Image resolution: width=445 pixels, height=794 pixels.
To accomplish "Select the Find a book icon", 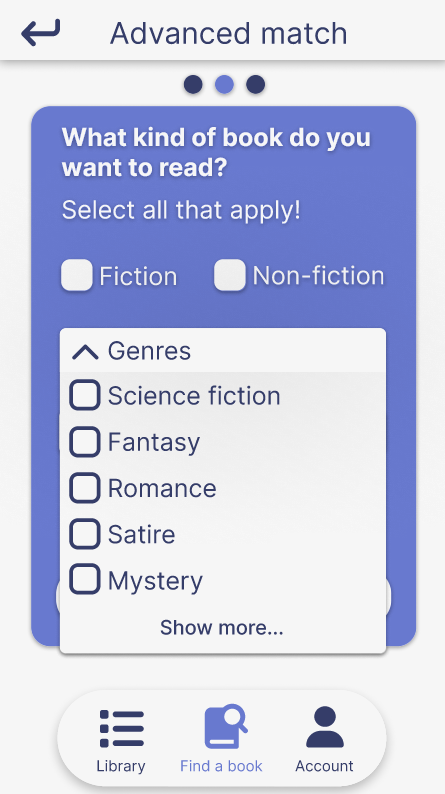I will [x=226, y=726].
